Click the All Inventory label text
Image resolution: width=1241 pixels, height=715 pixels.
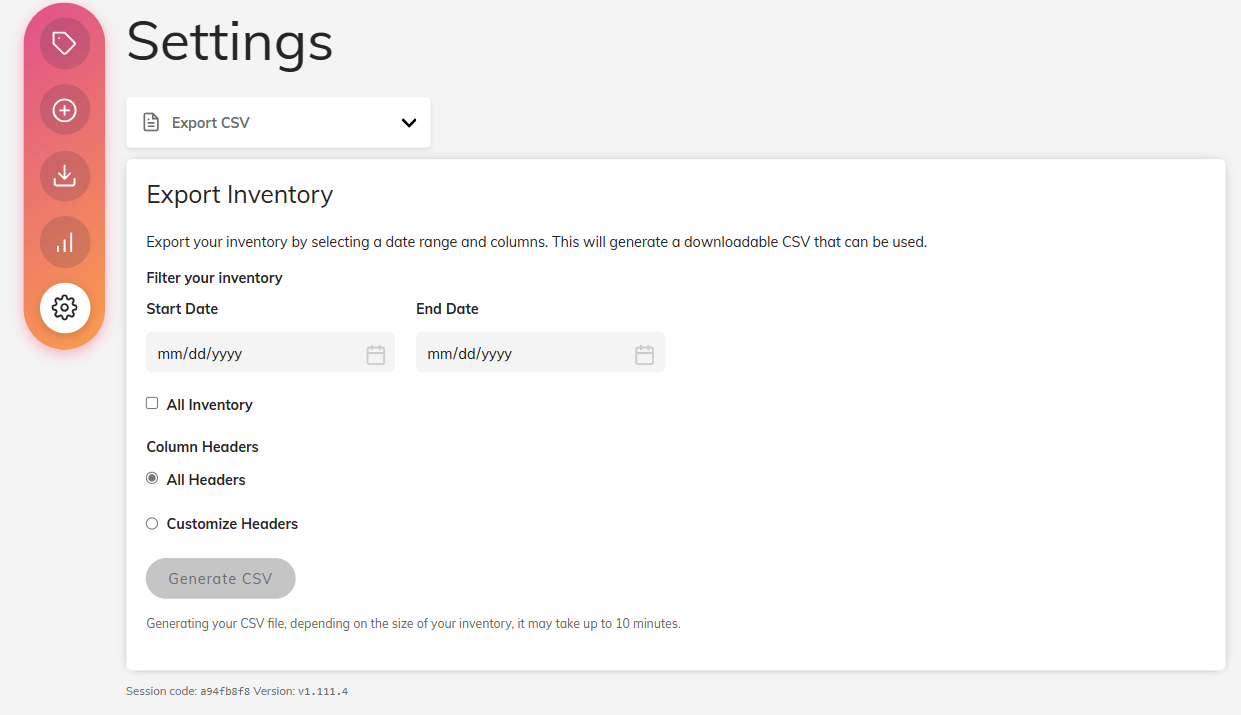209,405
